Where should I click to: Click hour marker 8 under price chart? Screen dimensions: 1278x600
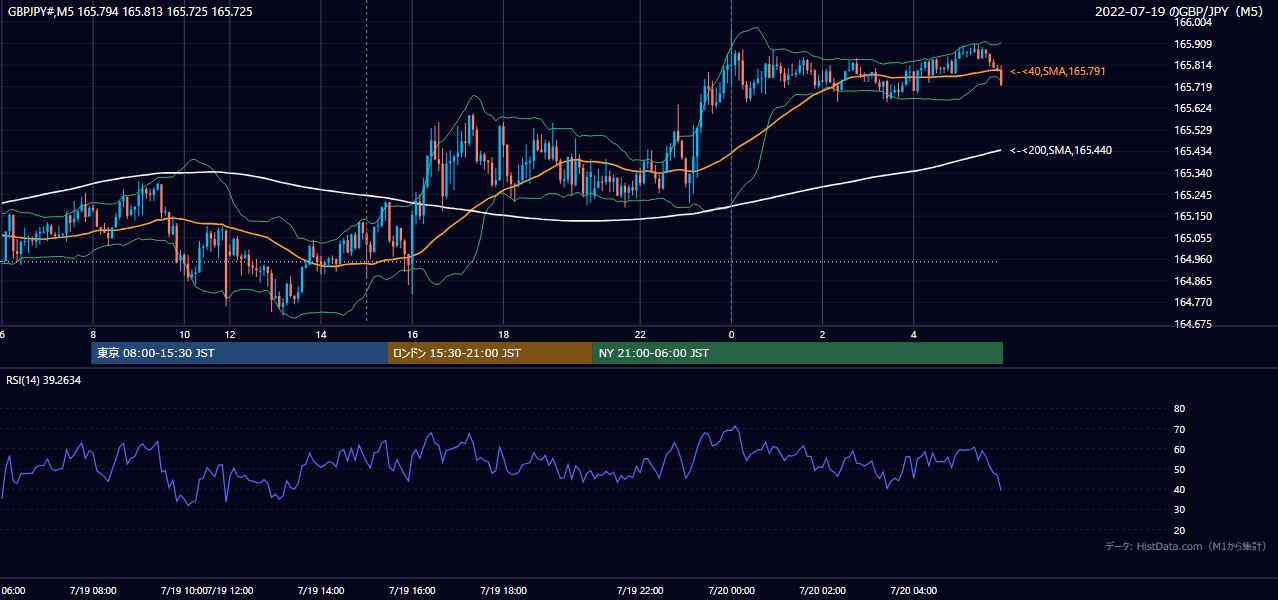(93, 334)
